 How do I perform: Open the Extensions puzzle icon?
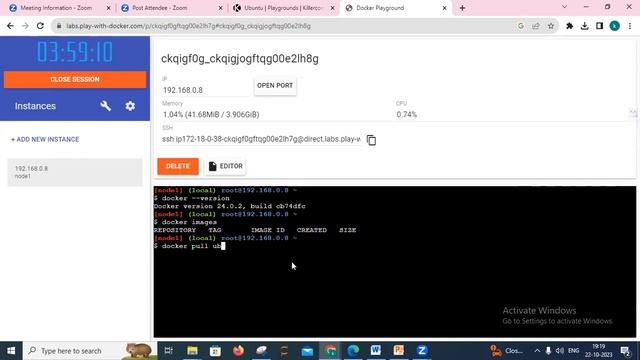click(569, 26)
